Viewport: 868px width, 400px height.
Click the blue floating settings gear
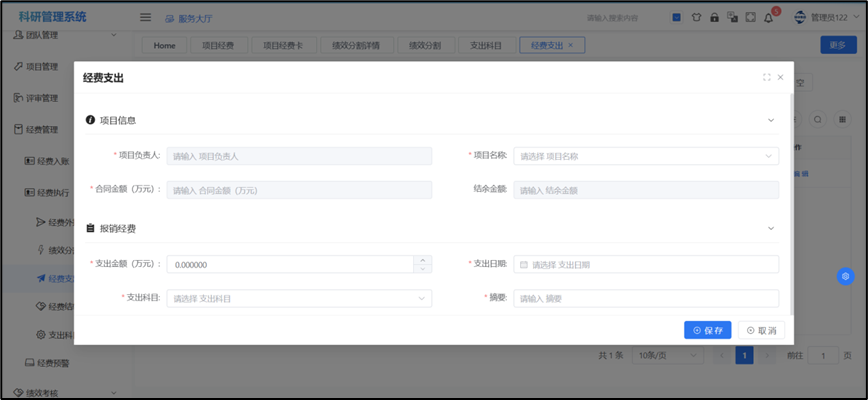click(x=845, y=276)
